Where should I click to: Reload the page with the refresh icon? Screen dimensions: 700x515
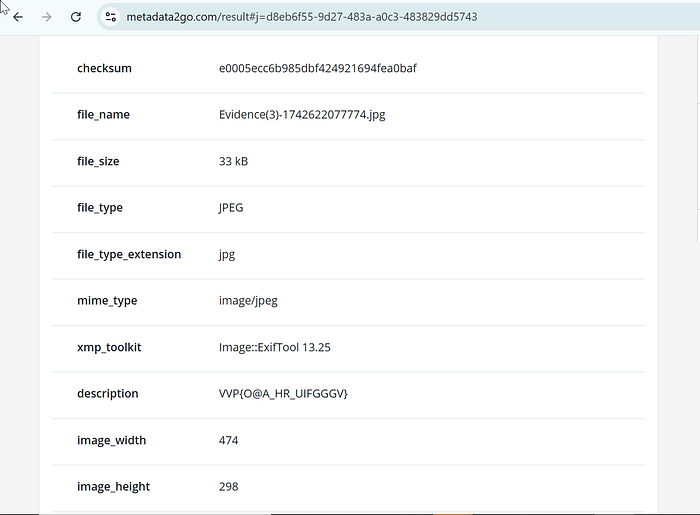click(x=76, y=17)
